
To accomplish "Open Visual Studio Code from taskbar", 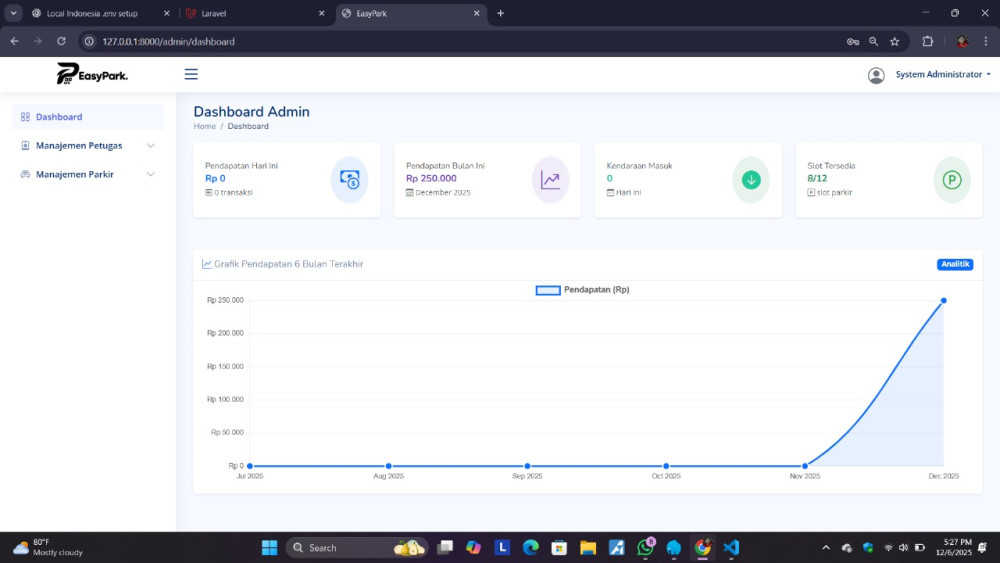I will (x=731, y=547).
